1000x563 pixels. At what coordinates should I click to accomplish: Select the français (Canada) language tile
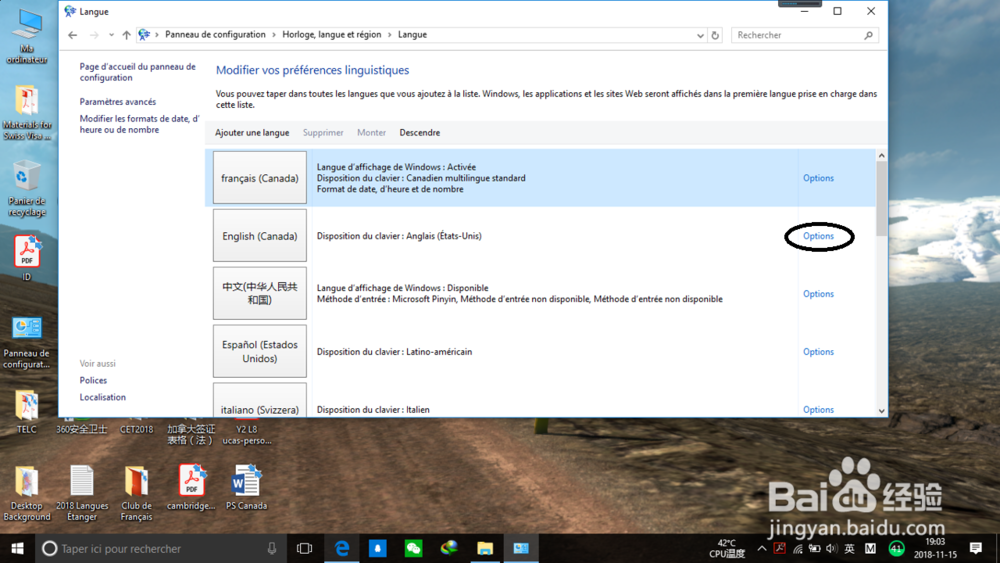point(260,178)
